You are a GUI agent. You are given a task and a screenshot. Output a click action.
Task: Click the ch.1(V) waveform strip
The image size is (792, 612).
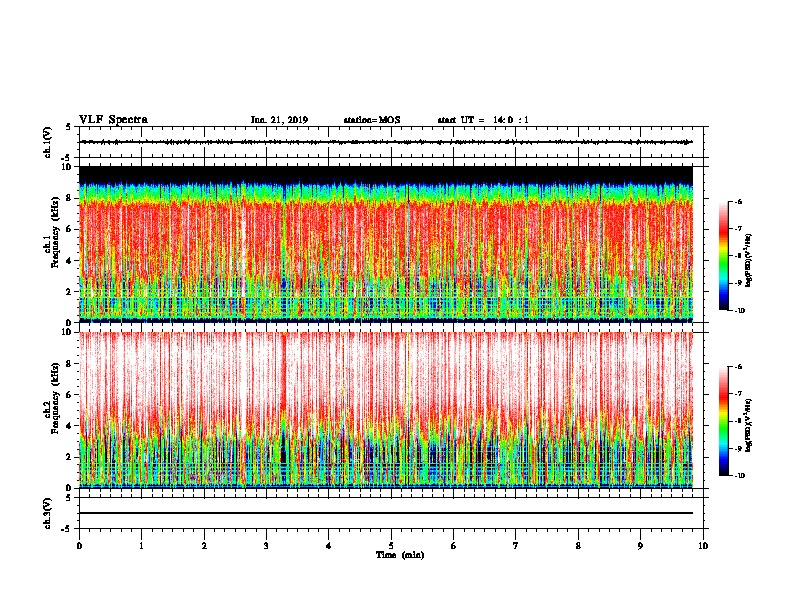pyautogui.click(x=386, y=142)
